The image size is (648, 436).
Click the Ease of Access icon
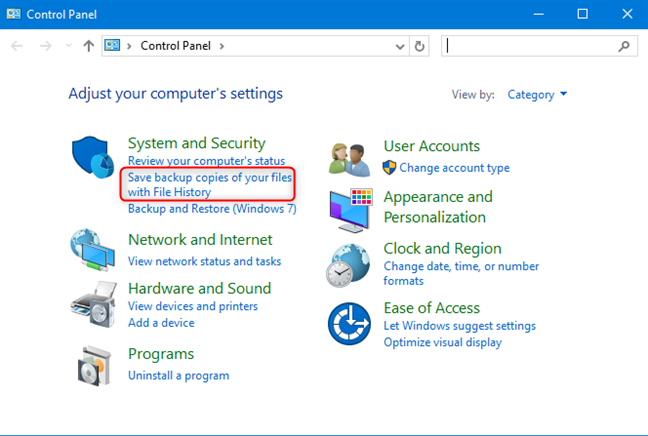(x=349, y=324)
